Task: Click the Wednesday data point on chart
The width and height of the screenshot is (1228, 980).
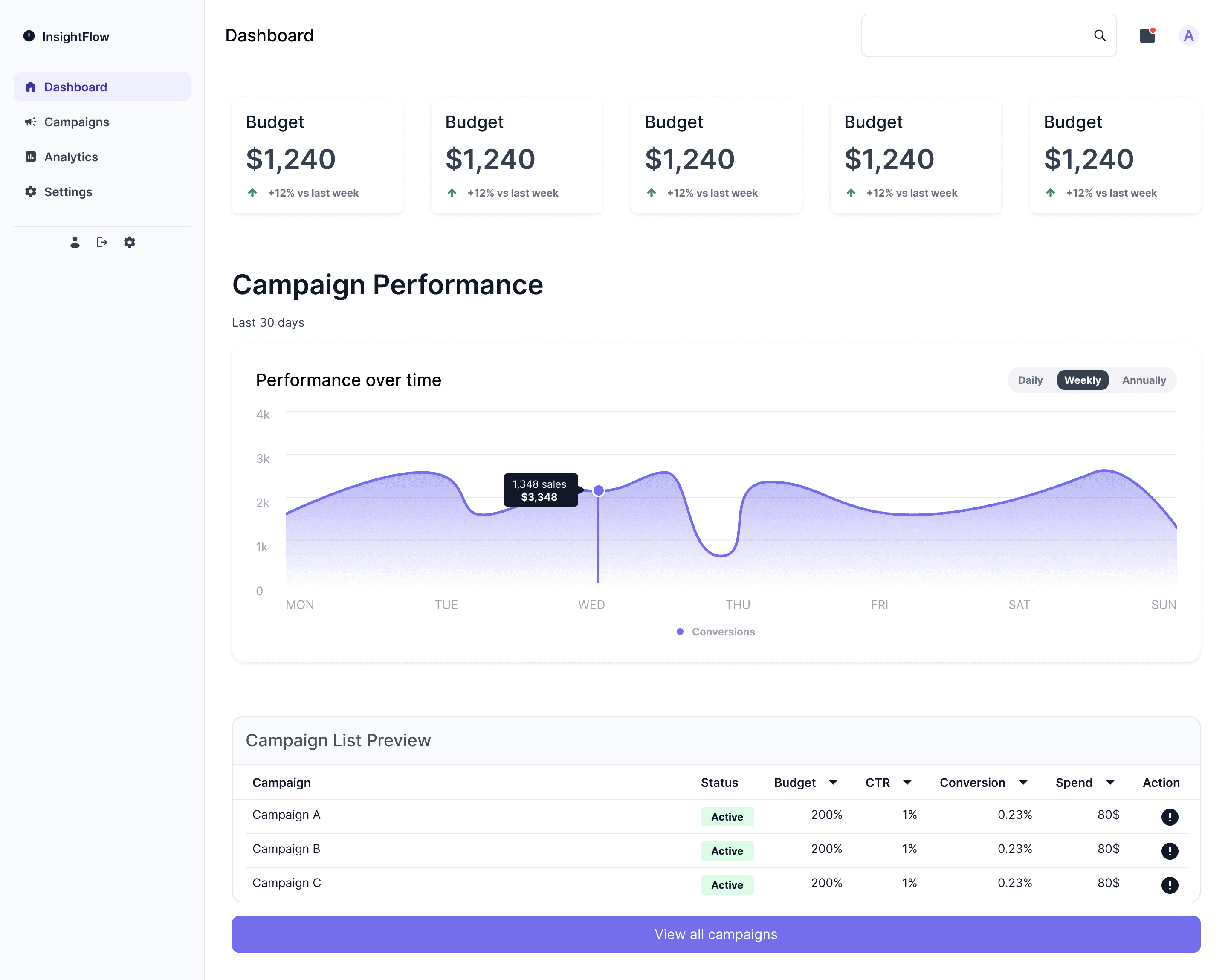Action: [x=598, y=490]
